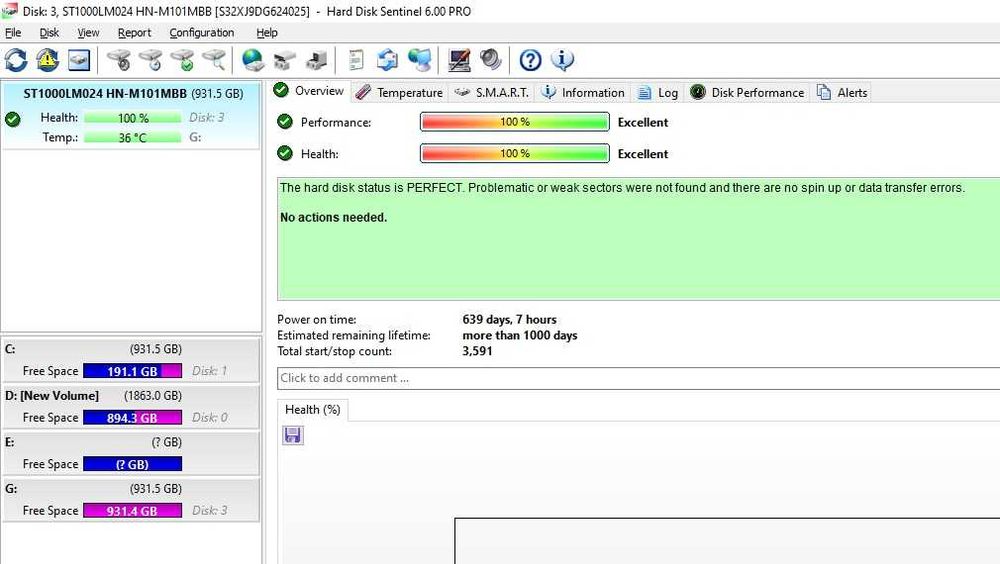Select disk ST1000LM024 HN-M101MBB in list

131,115
